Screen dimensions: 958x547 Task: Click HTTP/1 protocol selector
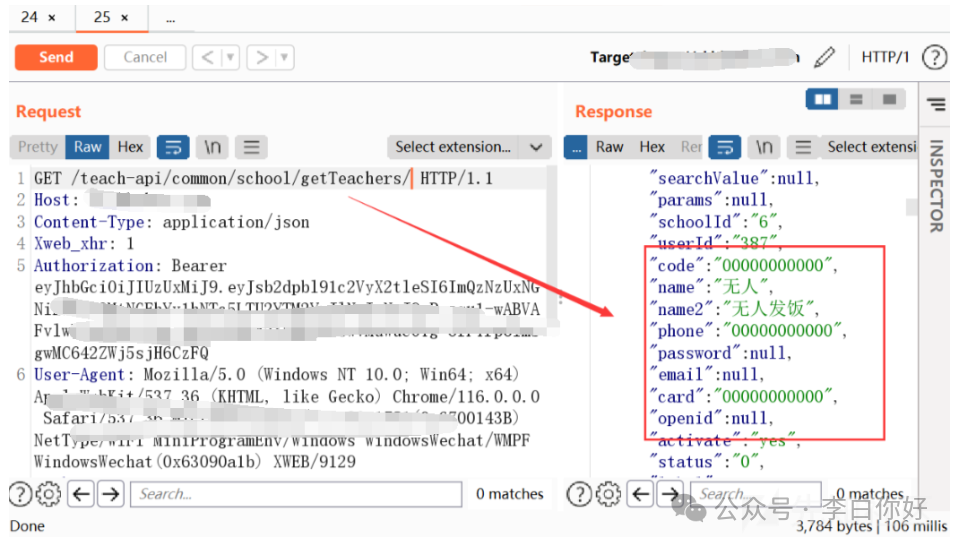coord(885,57)
